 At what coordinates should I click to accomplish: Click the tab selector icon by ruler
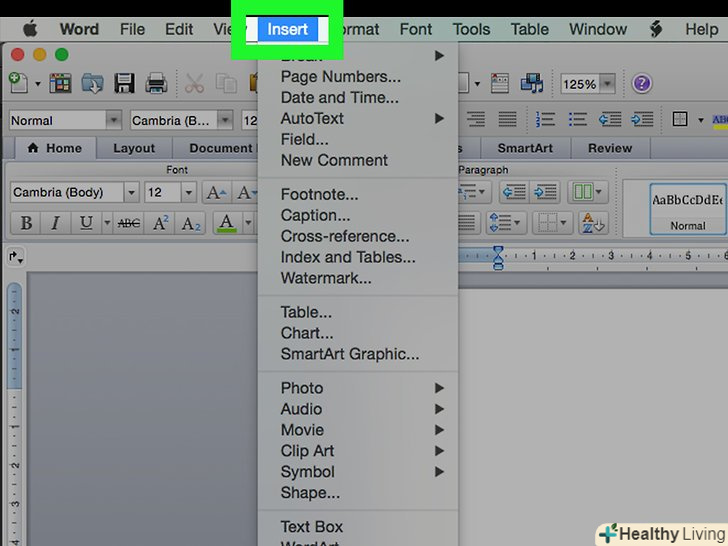(16, 257)
